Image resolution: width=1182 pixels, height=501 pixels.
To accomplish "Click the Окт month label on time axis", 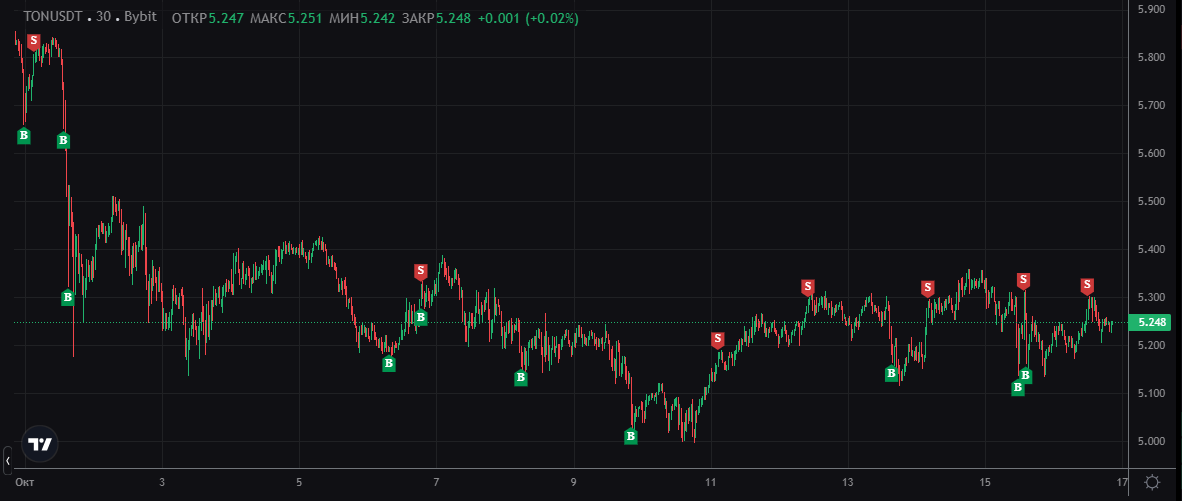I will click(x=25, y=482).
